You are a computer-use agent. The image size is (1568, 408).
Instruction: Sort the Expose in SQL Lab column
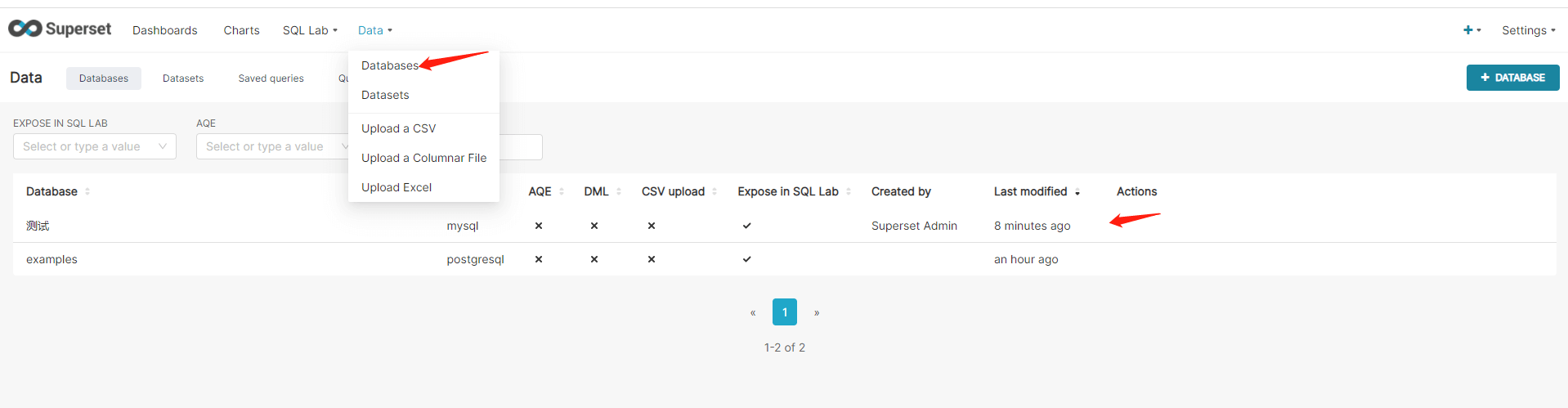(x=849, y=191)
